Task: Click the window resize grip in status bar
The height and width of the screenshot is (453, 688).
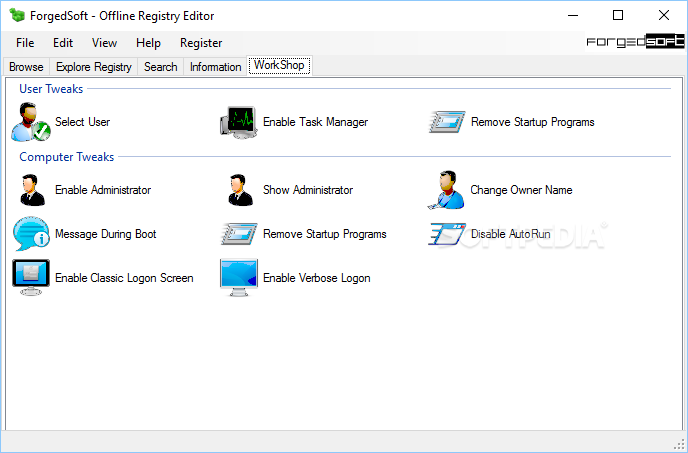Action: tap(679, 446)
